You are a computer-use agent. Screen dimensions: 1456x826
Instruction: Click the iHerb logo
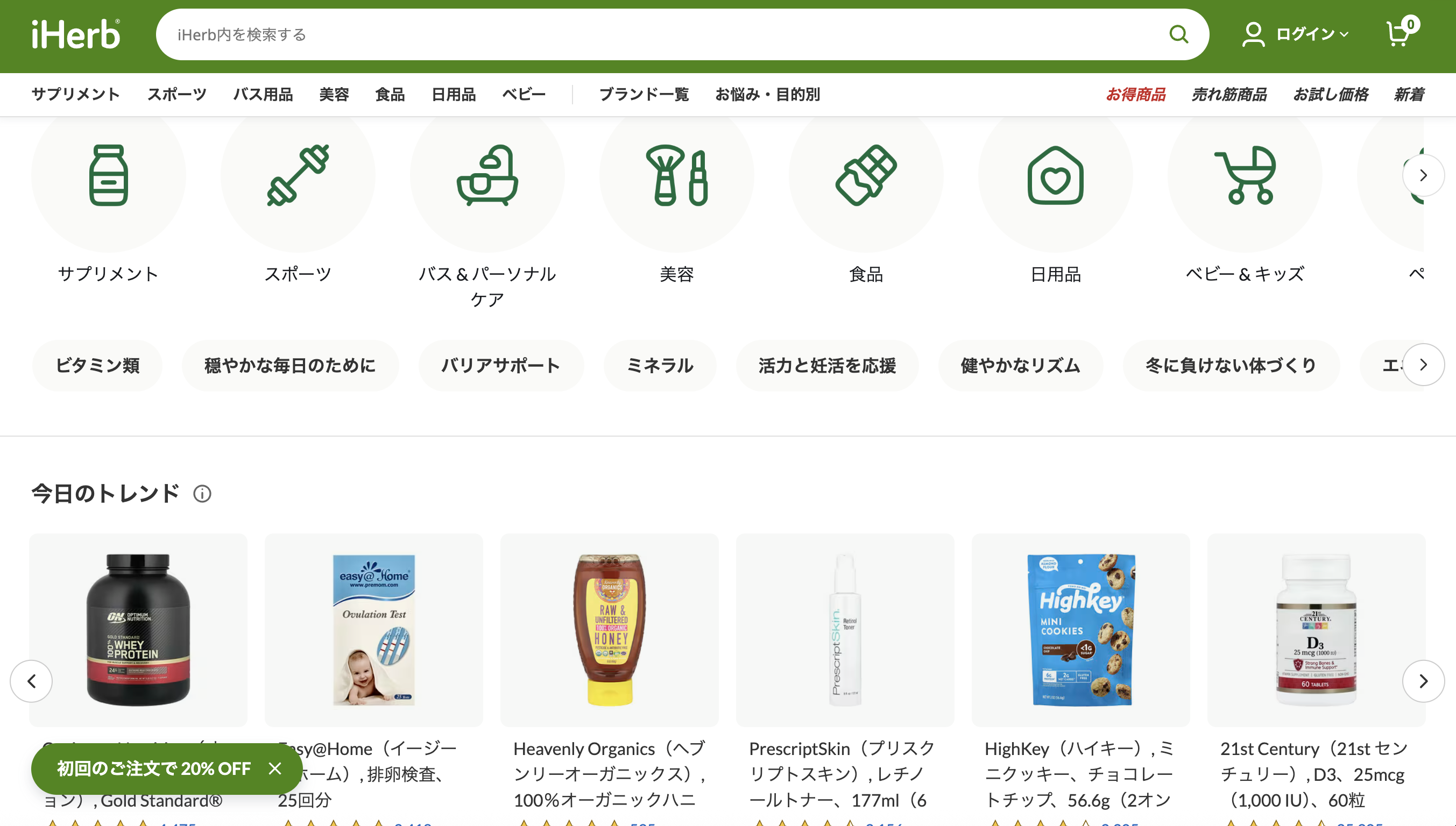point(76,34)
